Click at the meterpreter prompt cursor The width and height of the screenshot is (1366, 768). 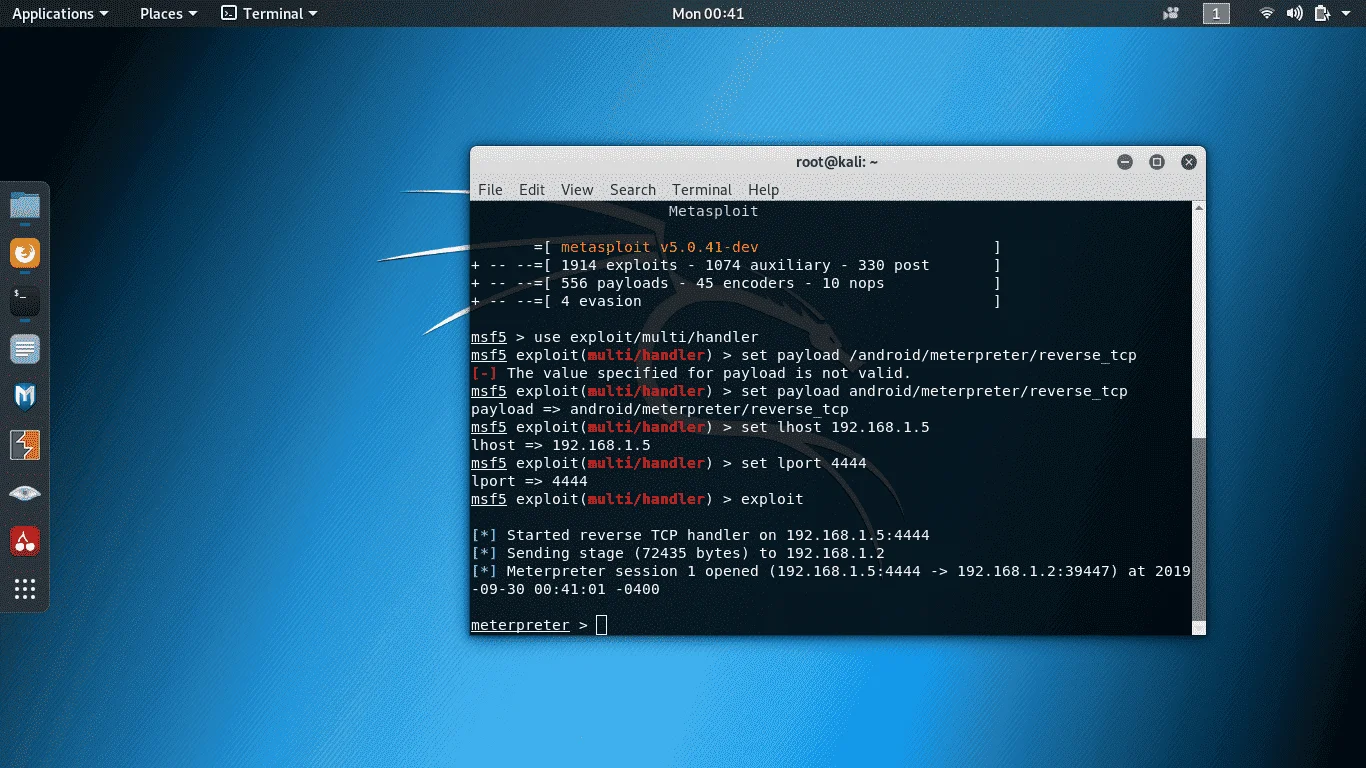[601, 625]
